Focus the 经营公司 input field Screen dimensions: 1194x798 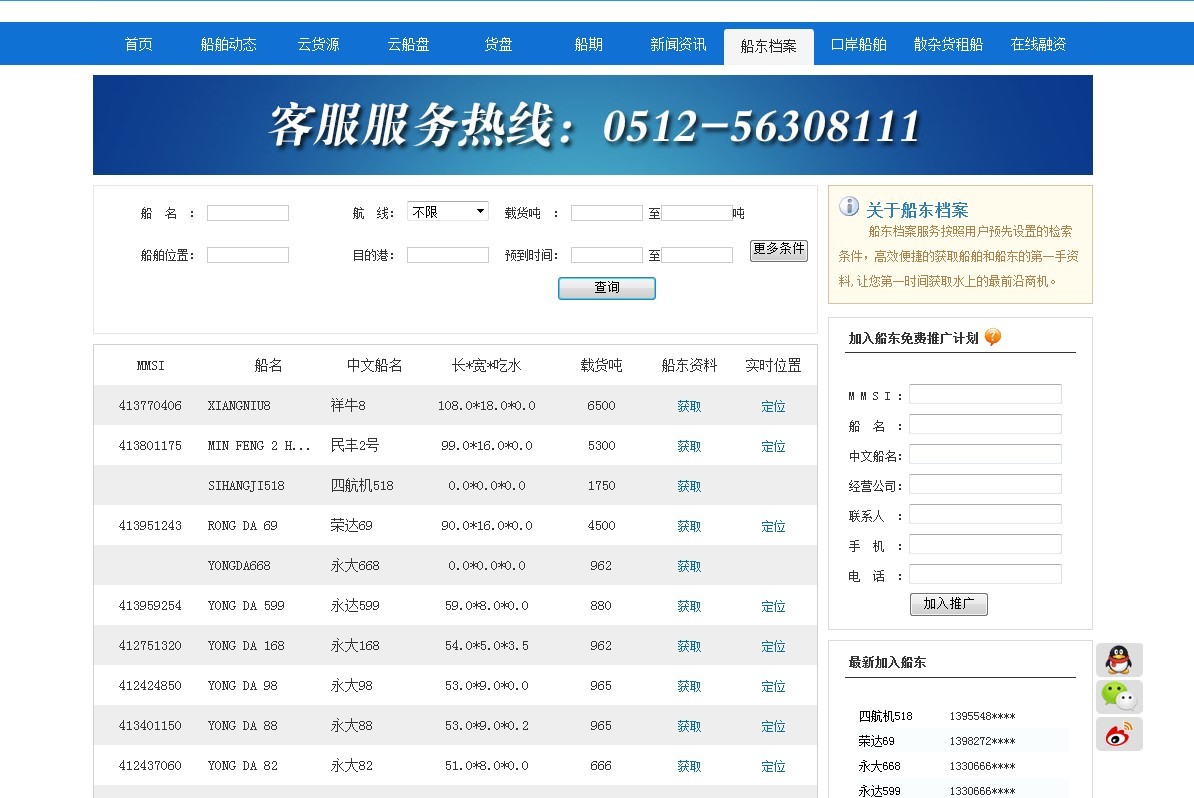pos(985,484)
